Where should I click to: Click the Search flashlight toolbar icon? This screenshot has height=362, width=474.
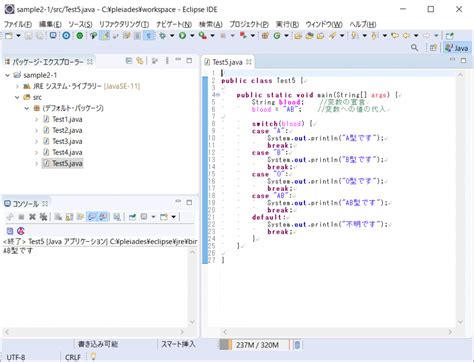point(332,35)
